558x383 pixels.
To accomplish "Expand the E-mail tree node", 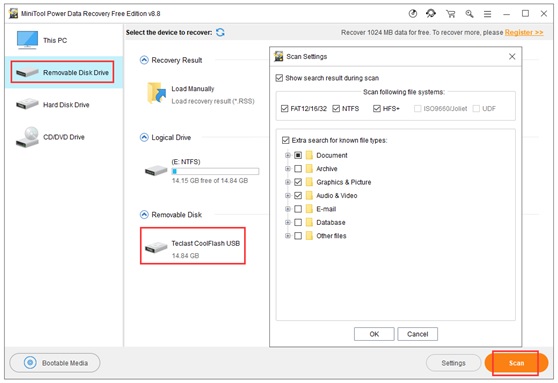I will tap(288, 209).
